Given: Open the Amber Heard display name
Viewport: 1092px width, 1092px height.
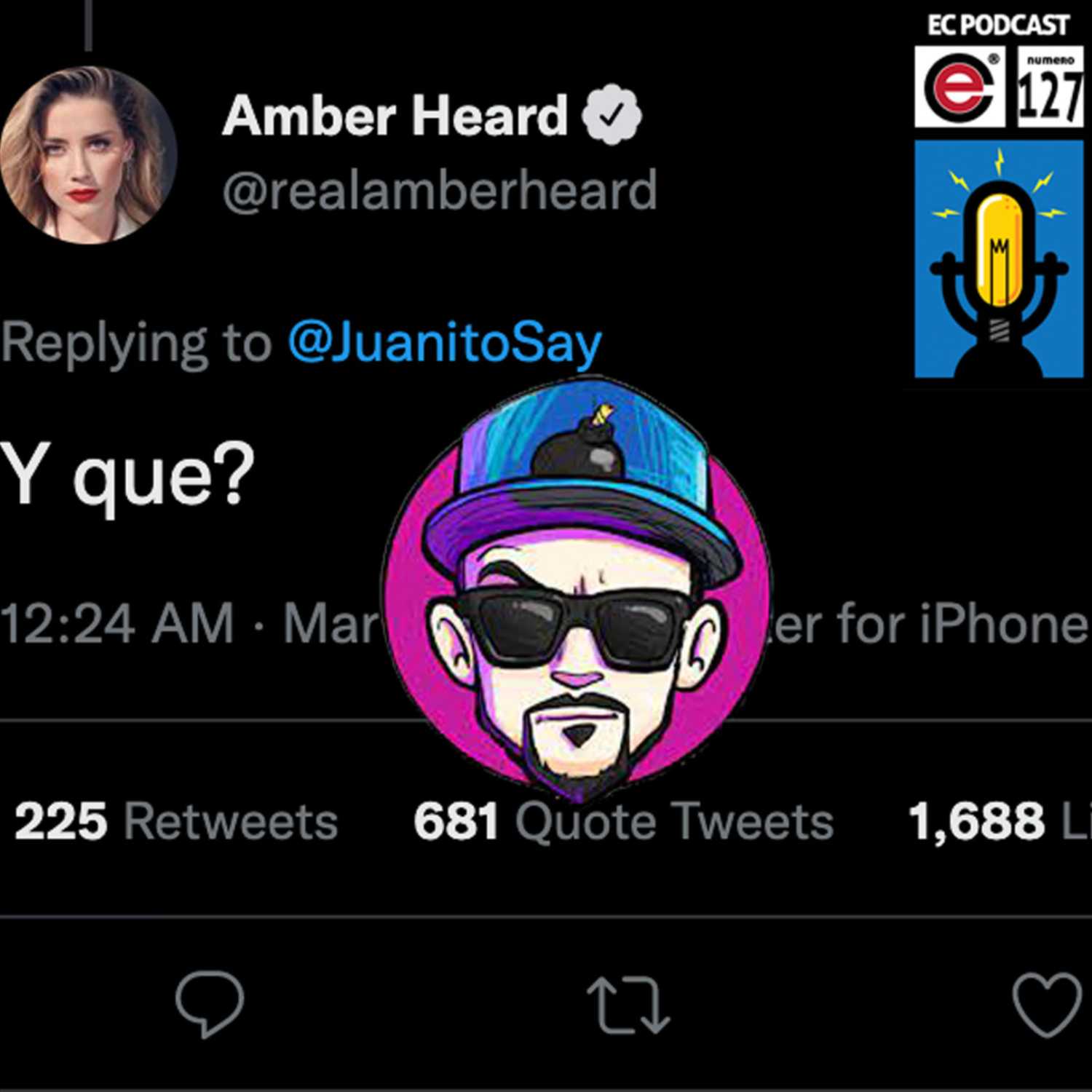Looking at the screenshot, I should click(x=395, y=115).
